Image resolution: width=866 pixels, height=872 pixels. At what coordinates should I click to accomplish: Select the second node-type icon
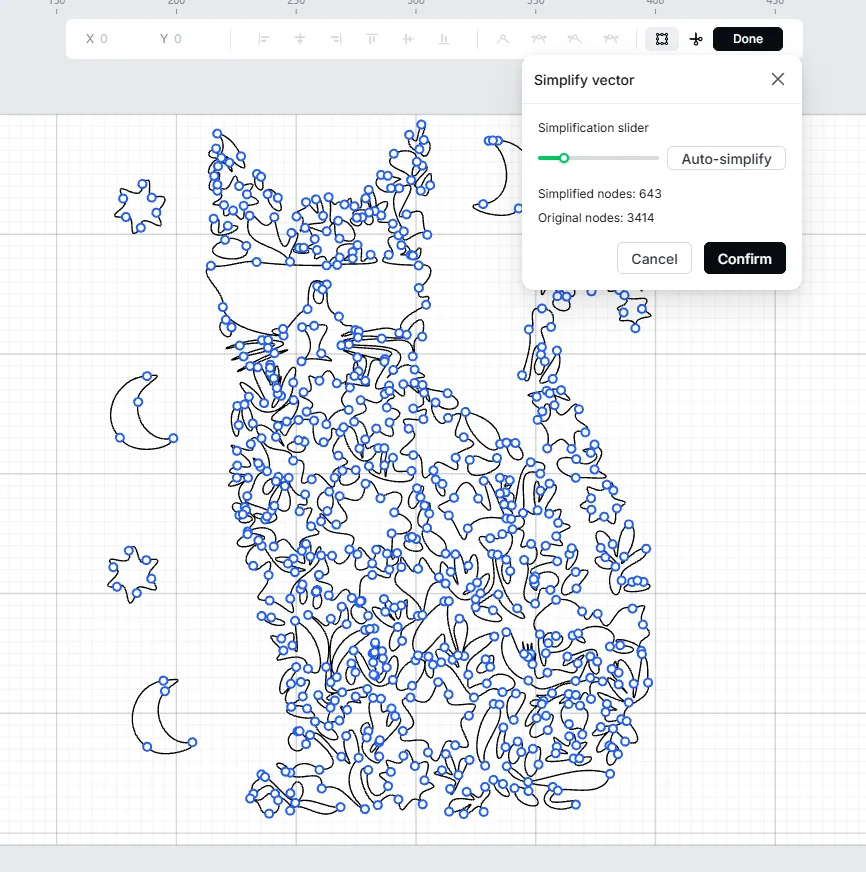pyautogui.click(x=539, y=39)
